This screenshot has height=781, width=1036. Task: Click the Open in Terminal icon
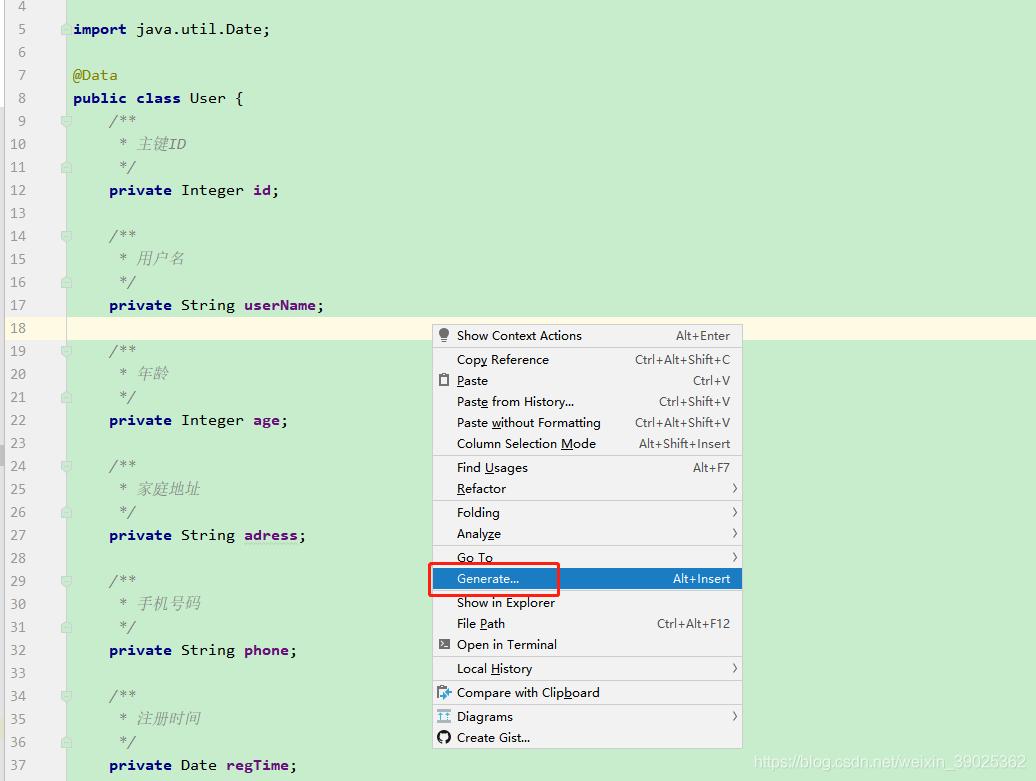coord(444,644)
